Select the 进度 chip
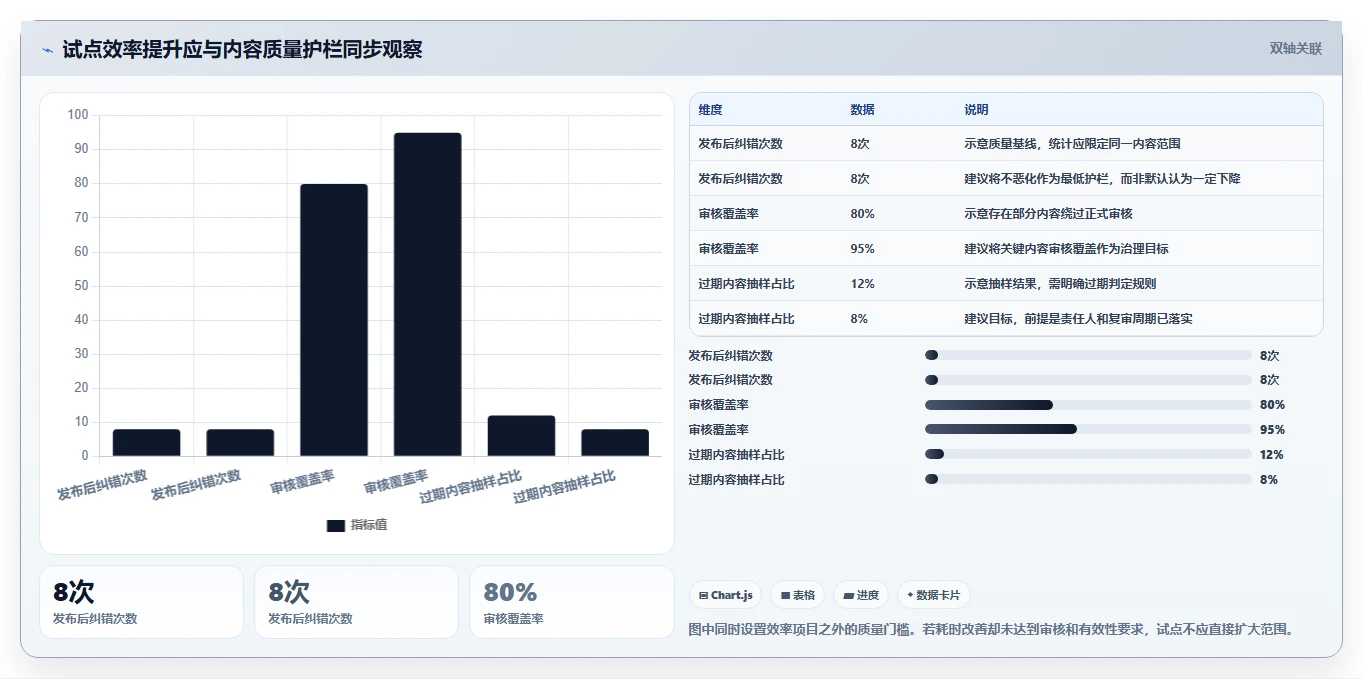The height and width of the screenshot is (679, 1363). 860,595
